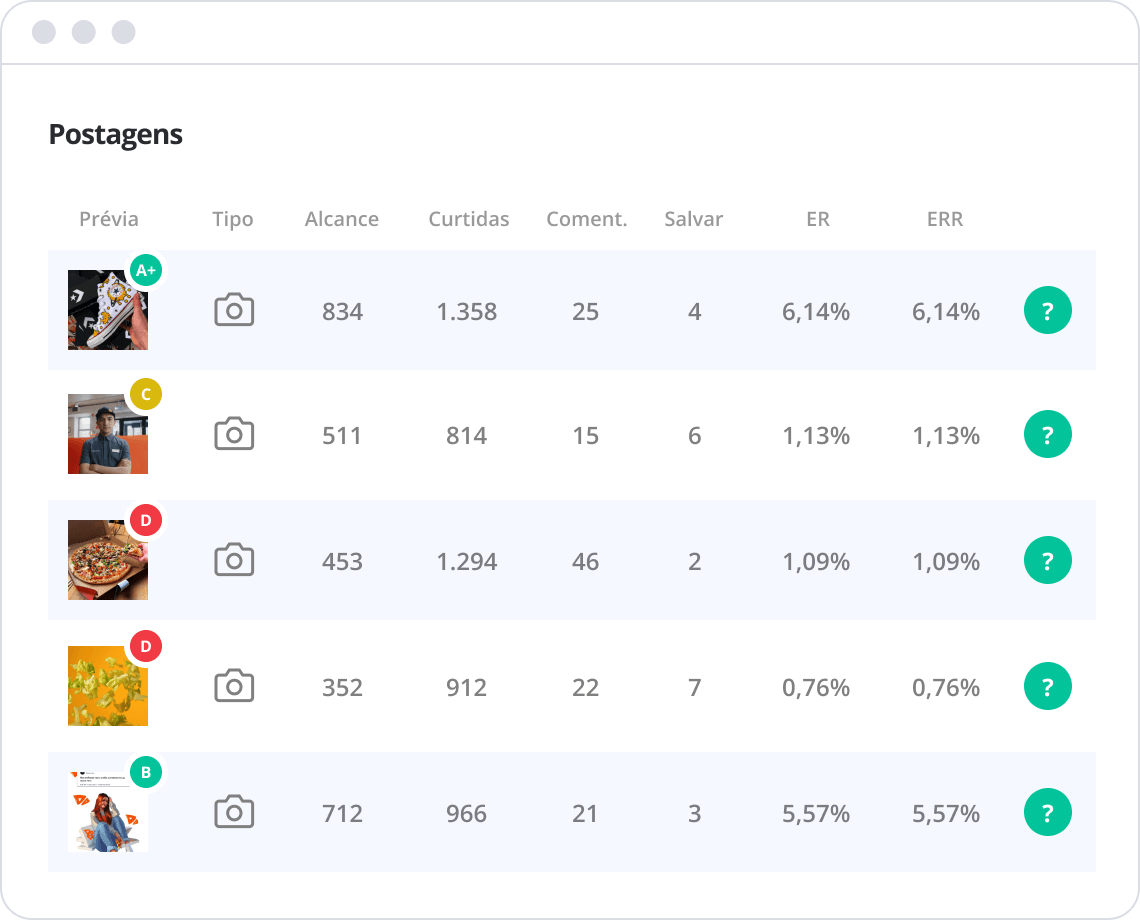
Task: Select the camera icon in the pizza row
Action: (x=234, y=561)
